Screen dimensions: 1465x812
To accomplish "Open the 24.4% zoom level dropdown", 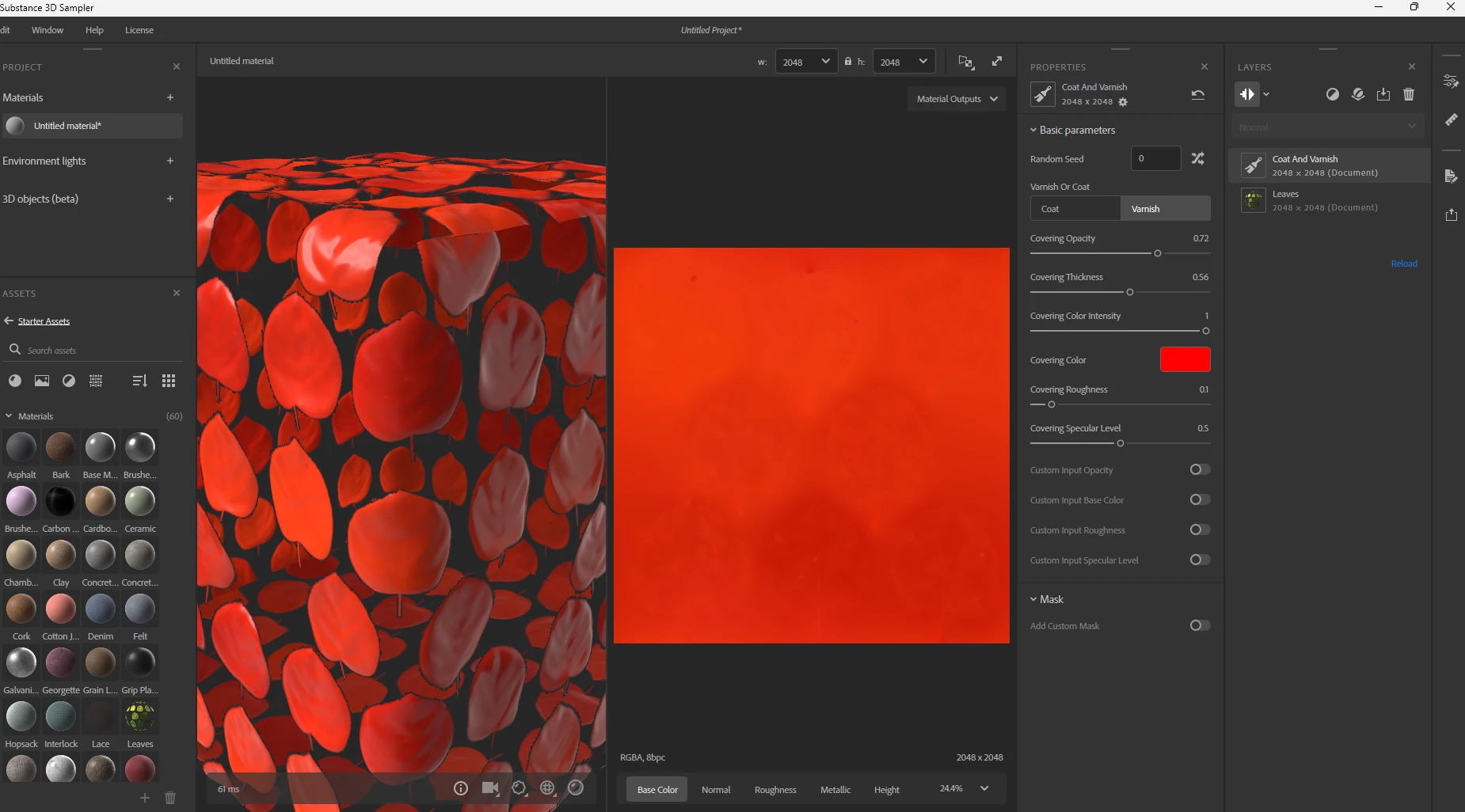I will (964, 788).
